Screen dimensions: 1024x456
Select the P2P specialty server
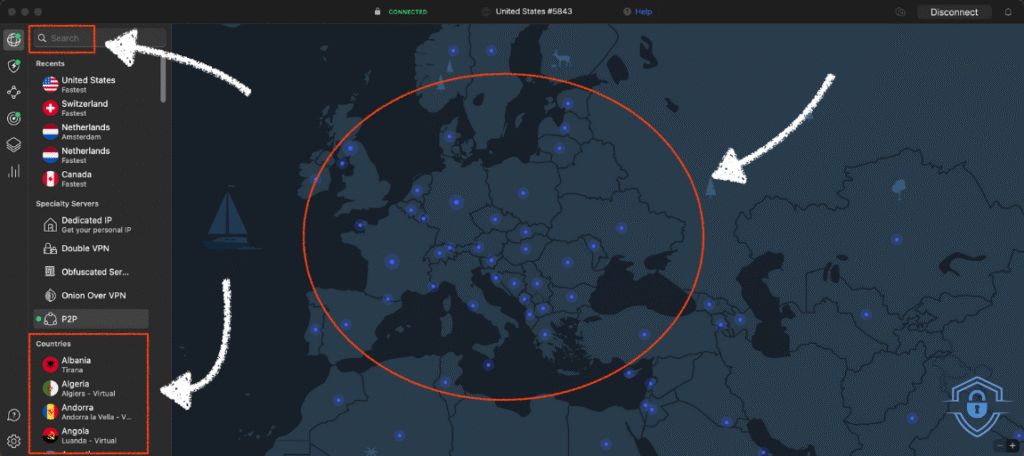pyautogui.click(x=91, y=319)
